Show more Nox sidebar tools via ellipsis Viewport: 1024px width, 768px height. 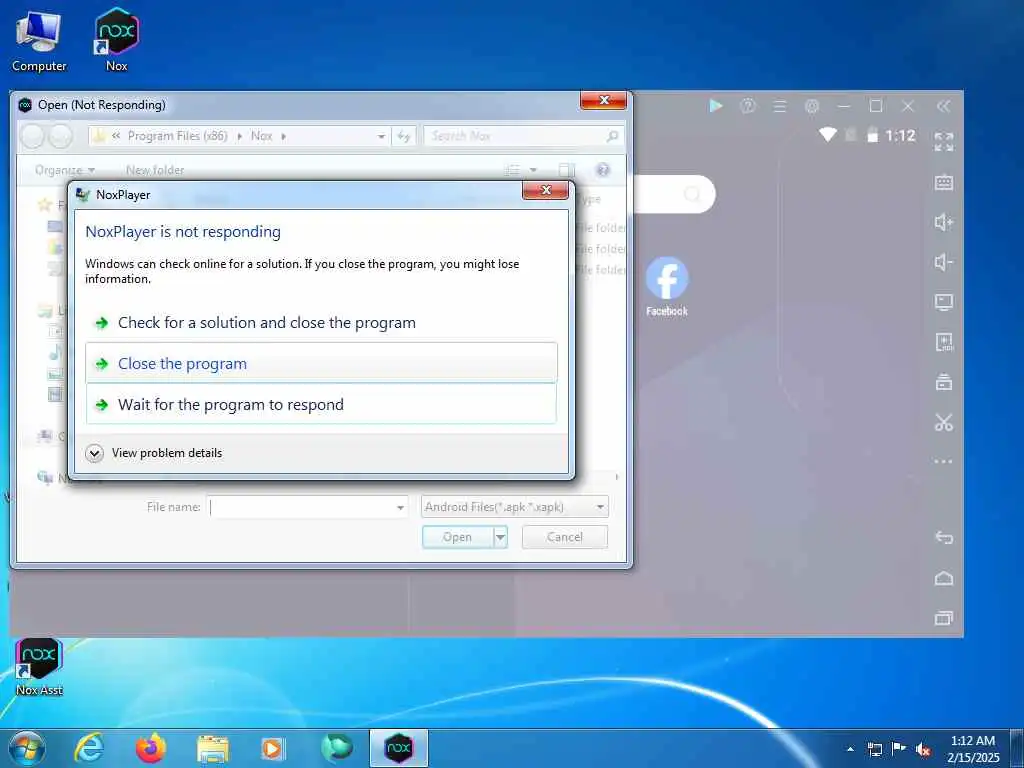click(x=944, y=462)
